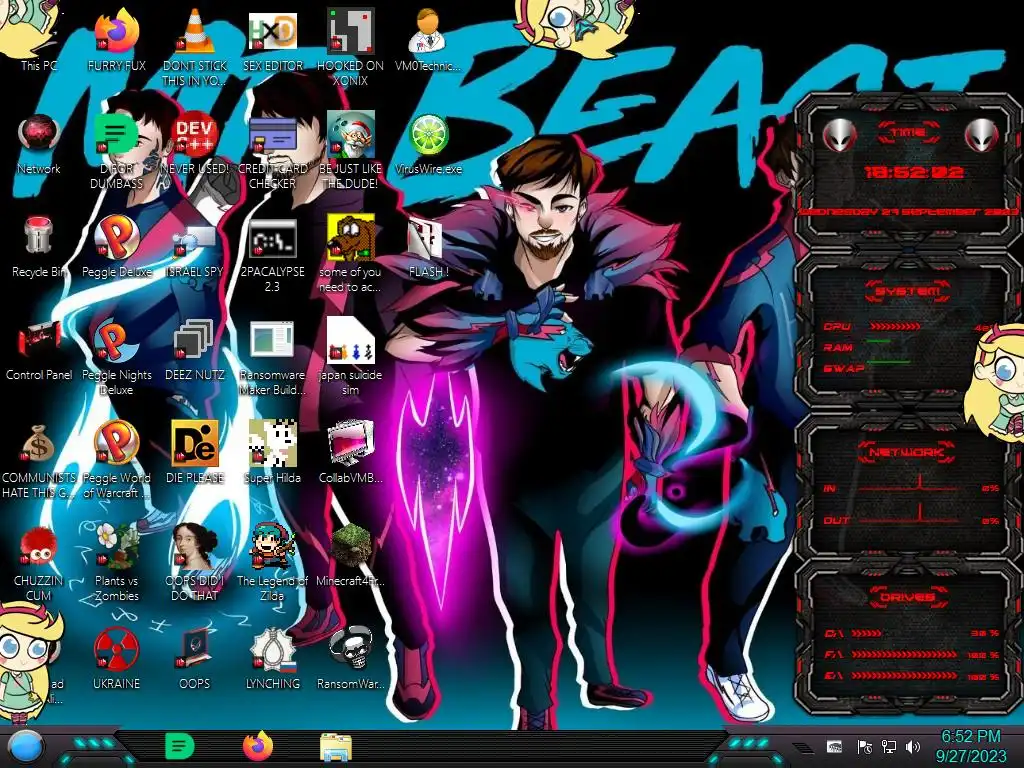The image size is (1024, 768).
Task: Open the some of you need to ac... dog icon
Action: [x=350, y=255]
